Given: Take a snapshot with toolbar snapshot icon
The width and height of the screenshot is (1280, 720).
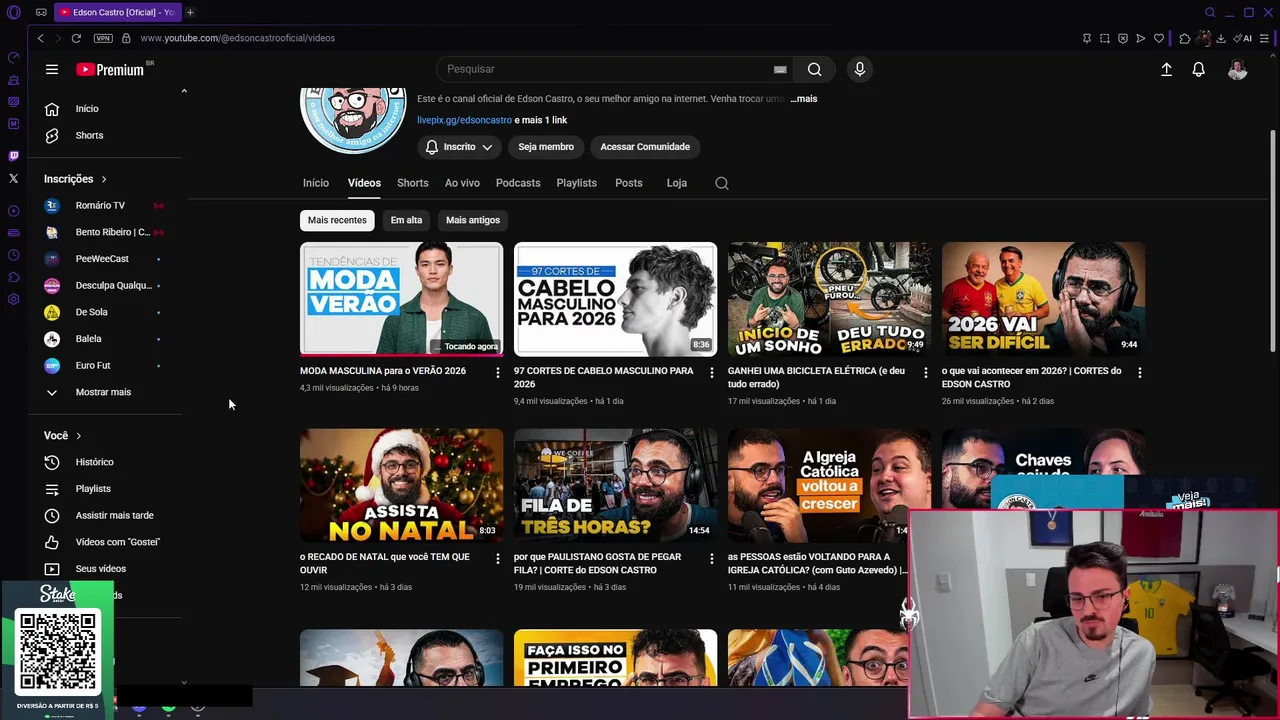Looking at the screenshot, I should pyautogui.click(x=1104, y=38).
